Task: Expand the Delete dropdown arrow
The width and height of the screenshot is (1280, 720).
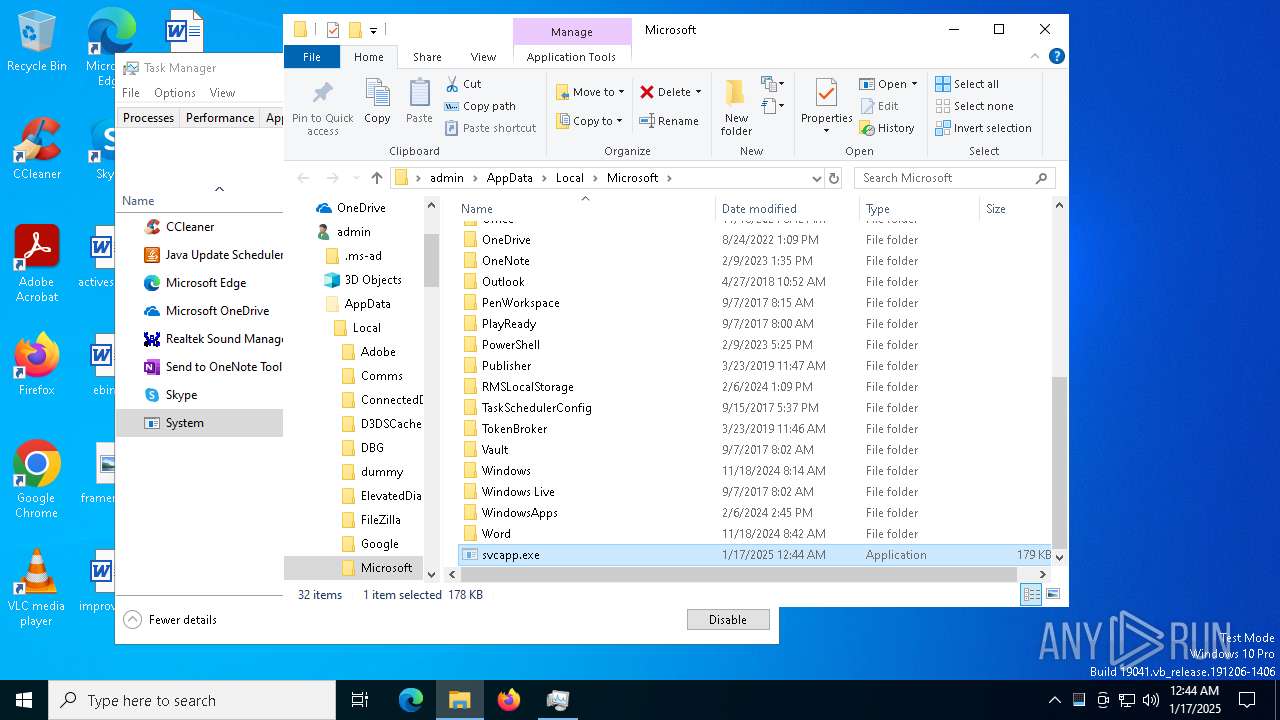Action: click(698, 92)
